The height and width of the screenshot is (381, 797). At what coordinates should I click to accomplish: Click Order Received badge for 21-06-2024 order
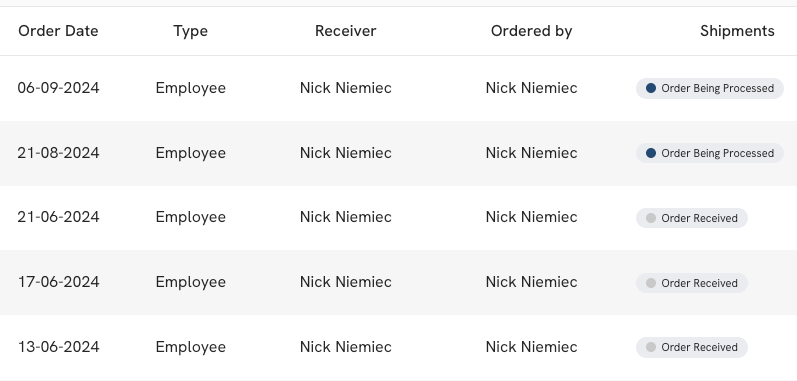[692, 218]
